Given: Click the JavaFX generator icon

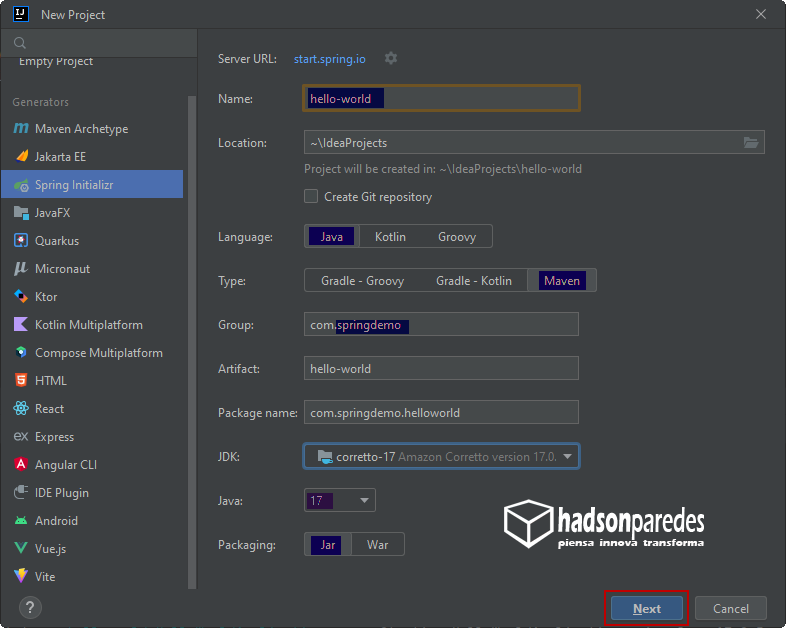Looking at the screenshot, I should click(x=21, y=213).
